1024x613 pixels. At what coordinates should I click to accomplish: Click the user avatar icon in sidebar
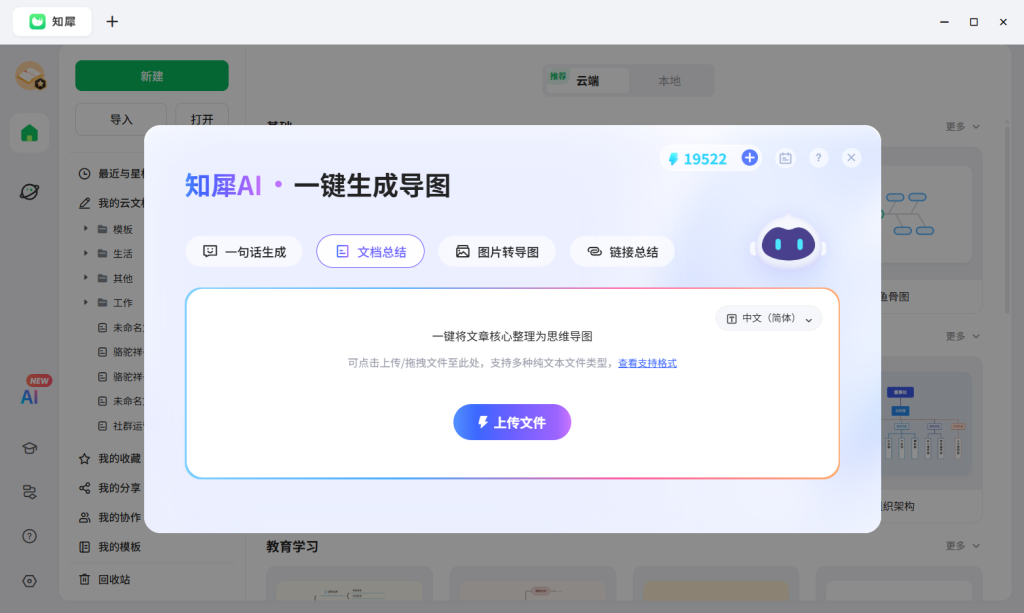click(x=31, y=76)
